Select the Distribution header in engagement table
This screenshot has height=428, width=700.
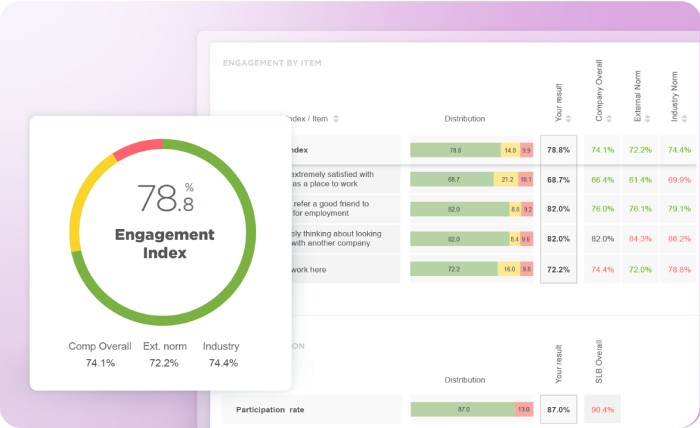point(465,119)
